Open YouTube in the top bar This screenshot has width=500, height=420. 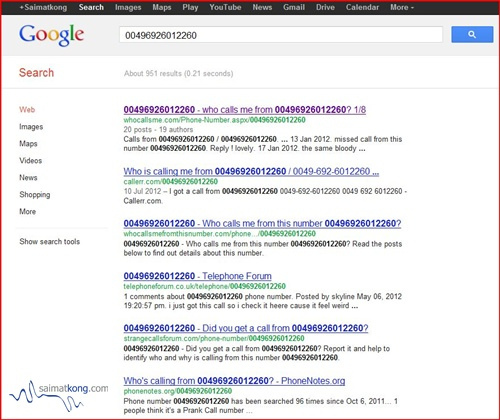[225, 7]
